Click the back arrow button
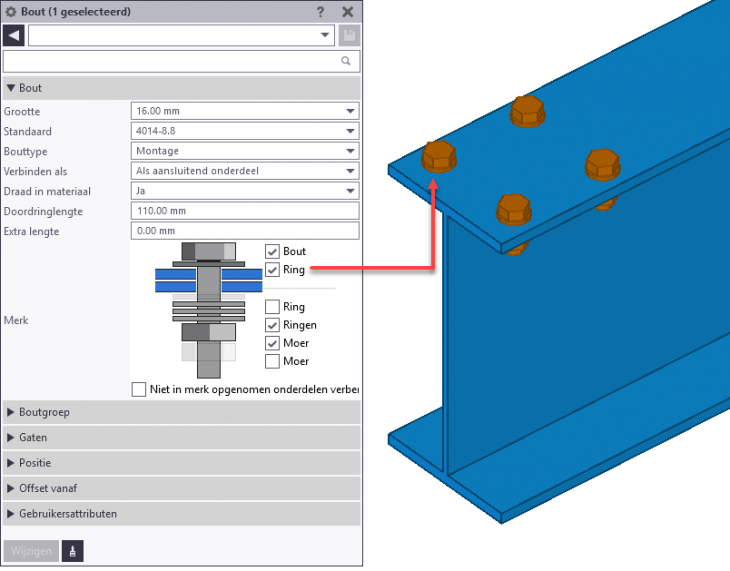The height and width of the screenshot is (571, 730). 14,35
